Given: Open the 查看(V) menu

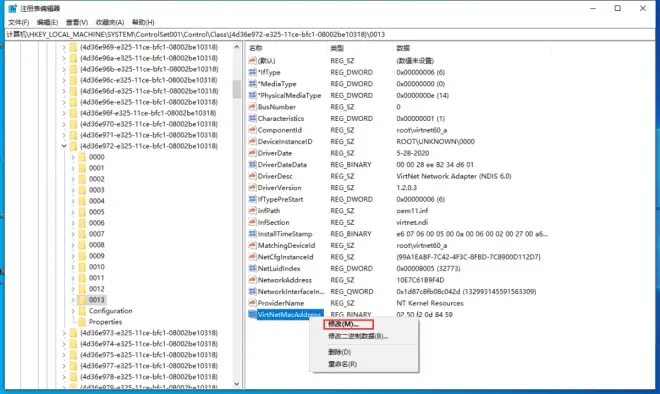Looking at the screenshot, I should 77,22.
